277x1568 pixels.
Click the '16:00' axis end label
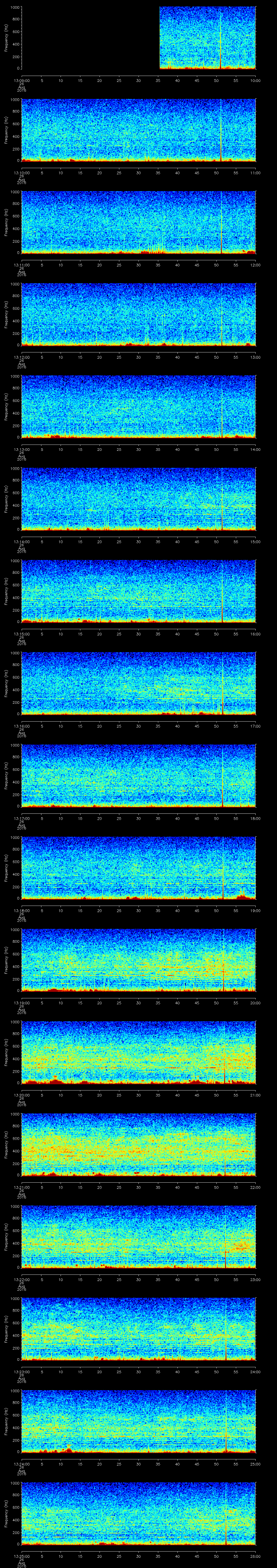[x=256, y=634]
